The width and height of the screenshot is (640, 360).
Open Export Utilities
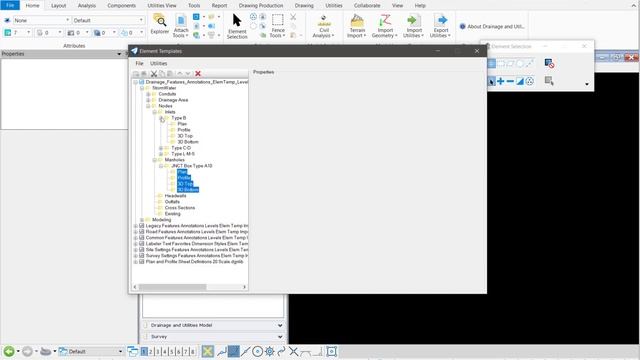tap(440, 26)
